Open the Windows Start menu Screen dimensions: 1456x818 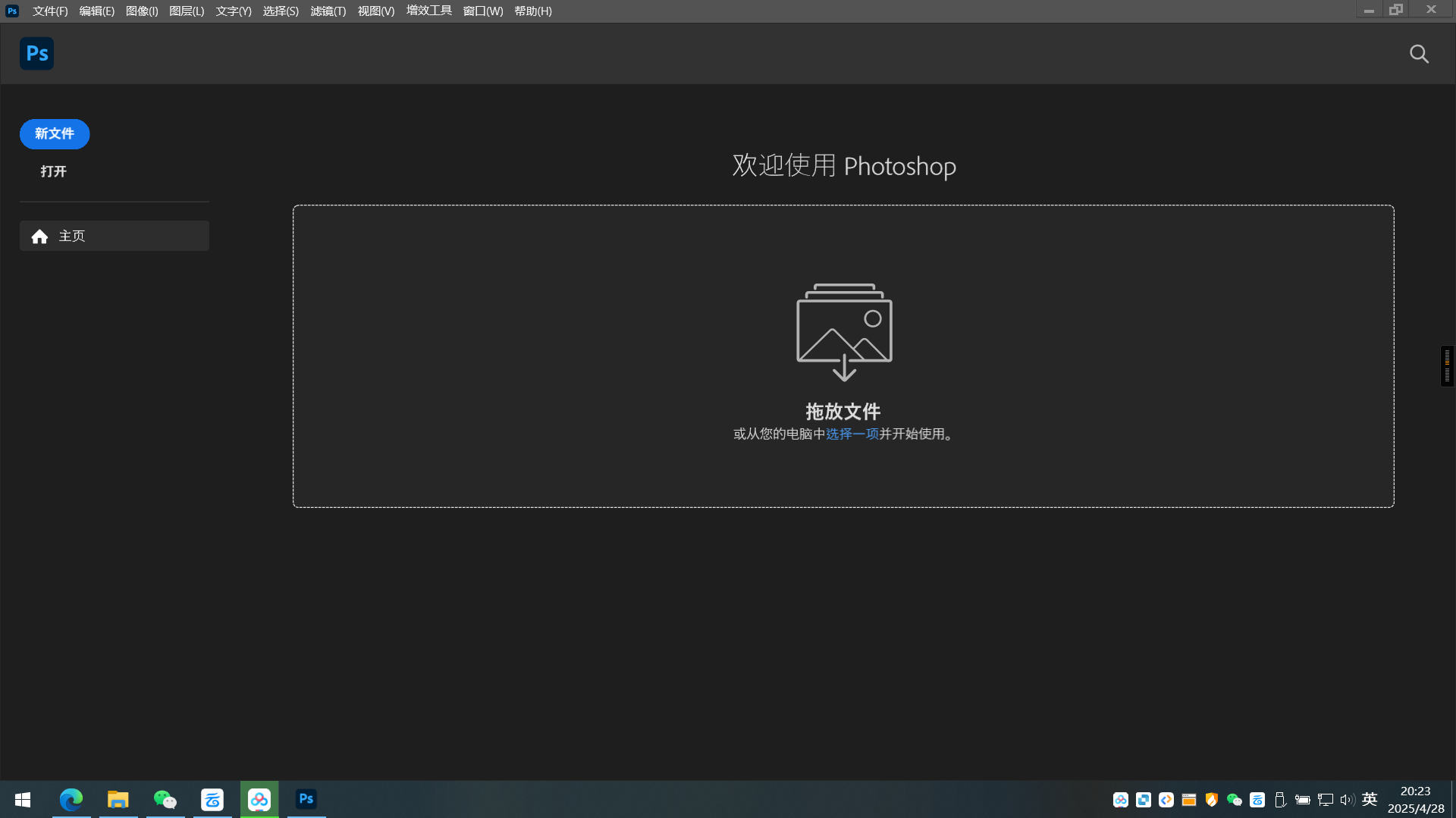click(x=23, y=799)
